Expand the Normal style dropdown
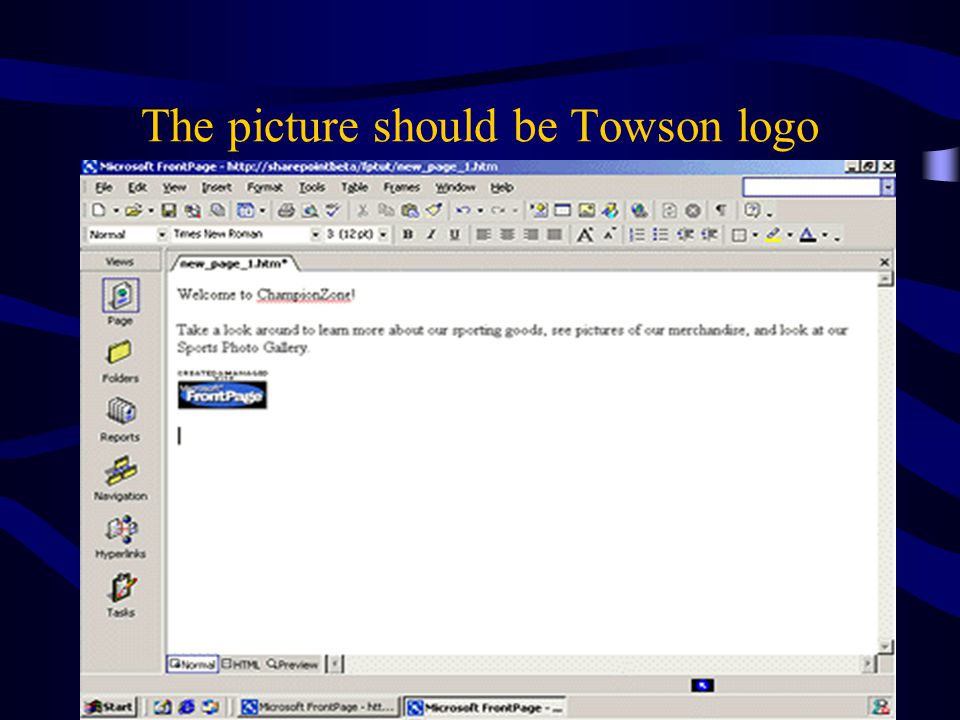The image size is (960, 720). click(x=162, y=234)
